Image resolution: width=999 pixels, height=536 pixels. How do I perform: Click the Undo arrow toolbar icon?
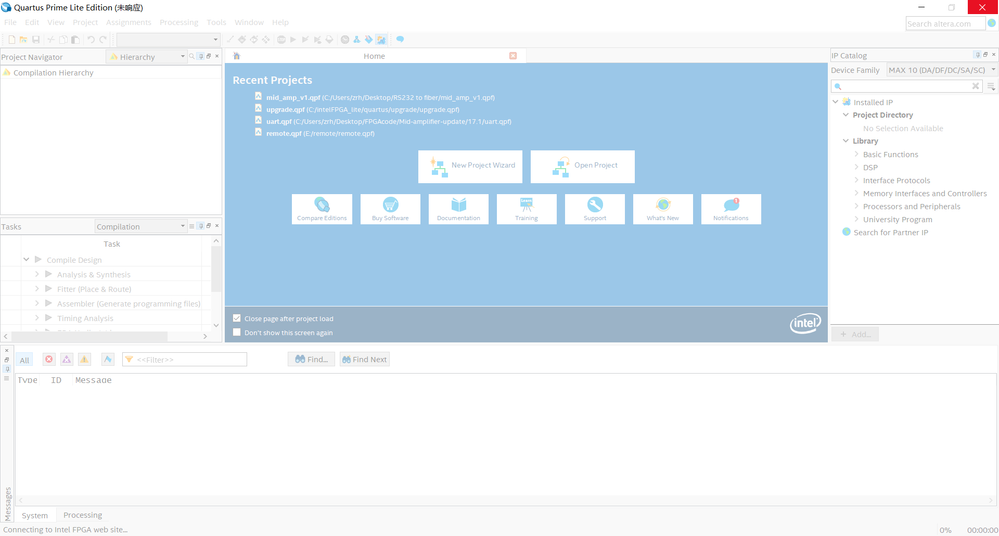tap(91, 40)
